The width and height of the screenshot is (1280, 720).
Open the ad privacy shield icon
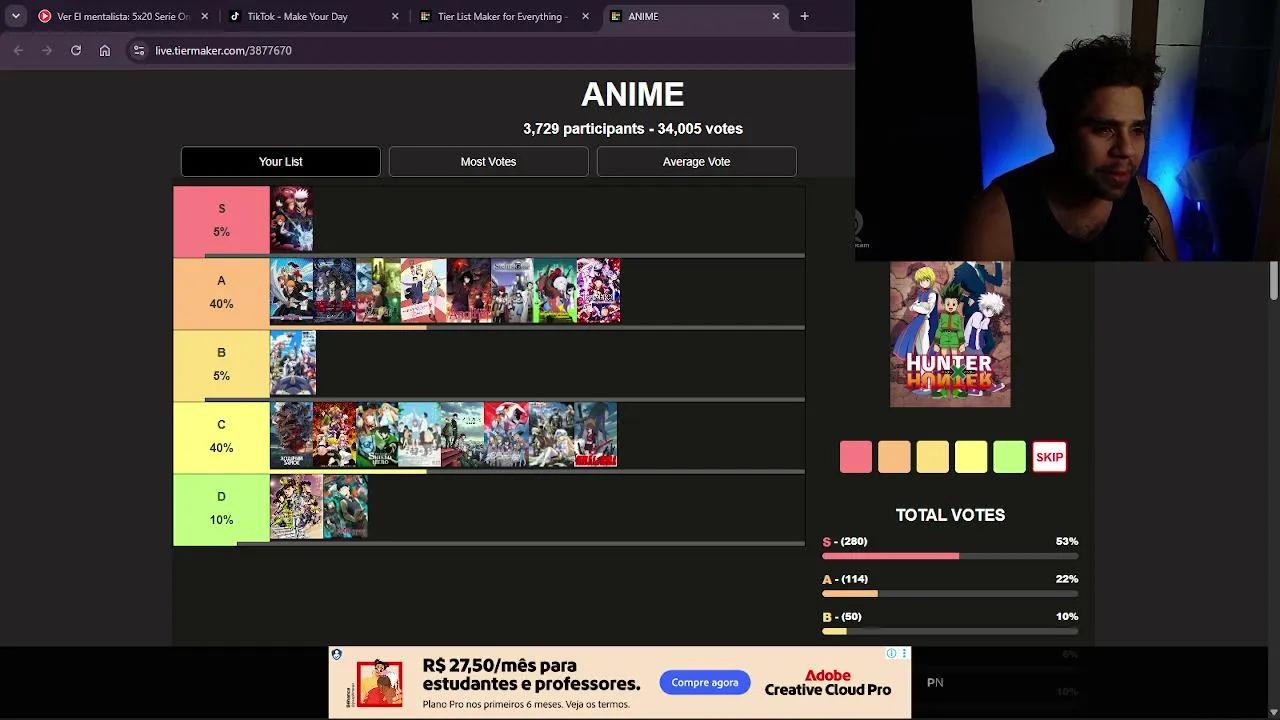pyautogui.click(x=336, y=654)
